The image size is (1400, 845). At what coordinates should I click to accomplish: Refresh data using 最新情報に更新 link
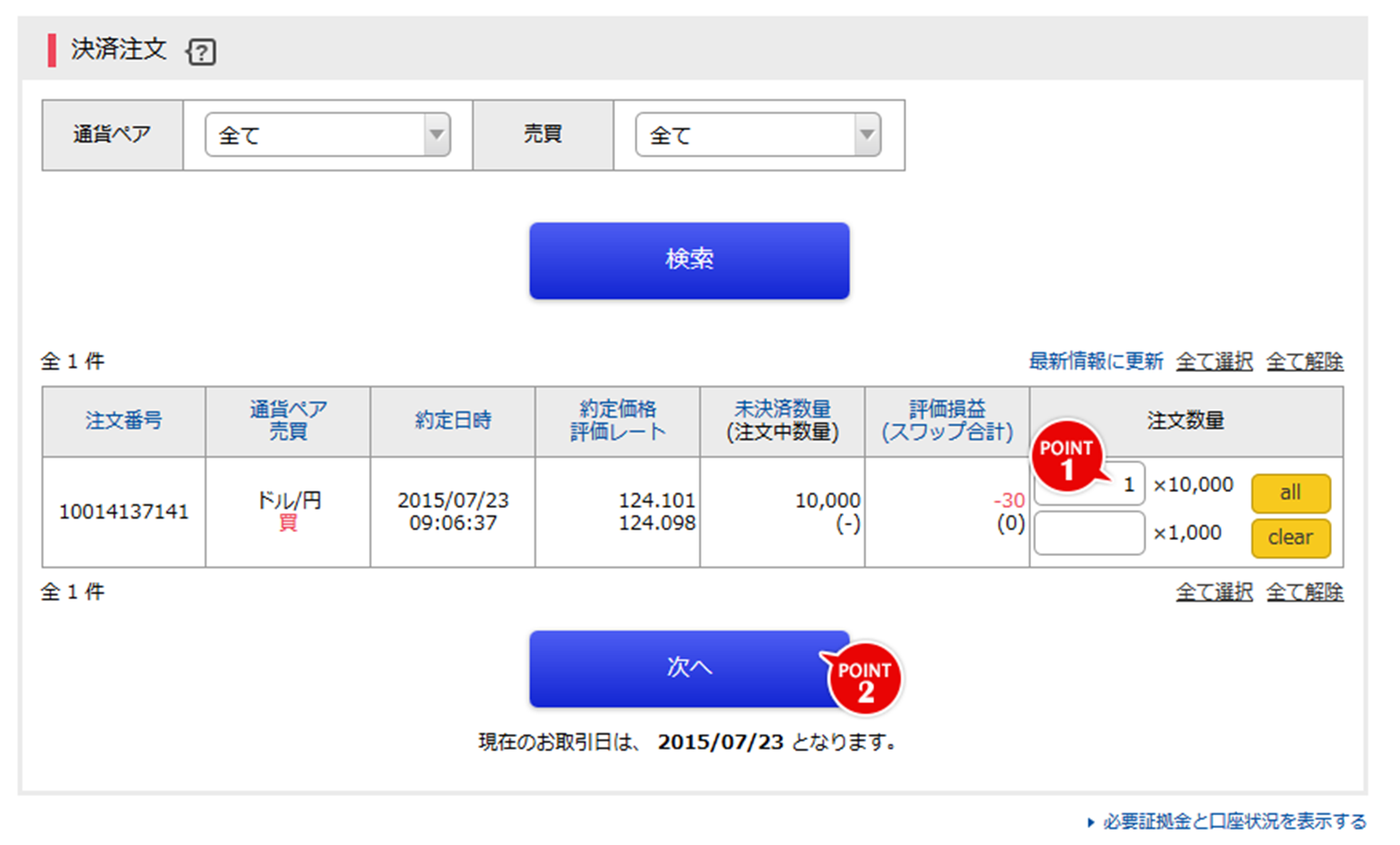(1095, 361)
